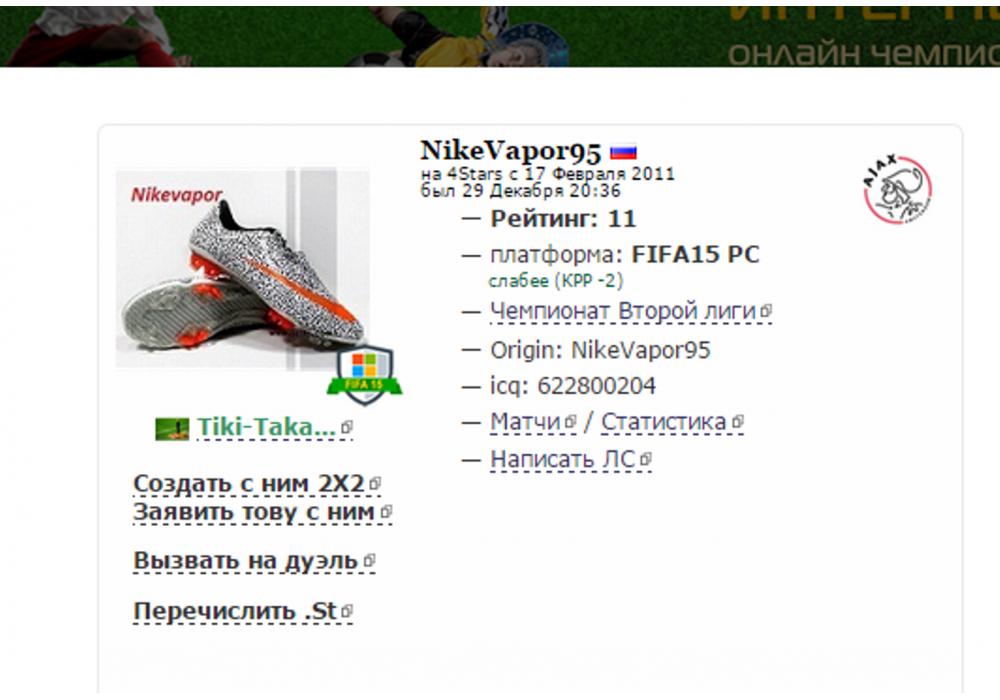Click the small Tiki-Taka team icon
This screenshot has height=700, width=1000.
pyautogui.click(x=172, y=428)
